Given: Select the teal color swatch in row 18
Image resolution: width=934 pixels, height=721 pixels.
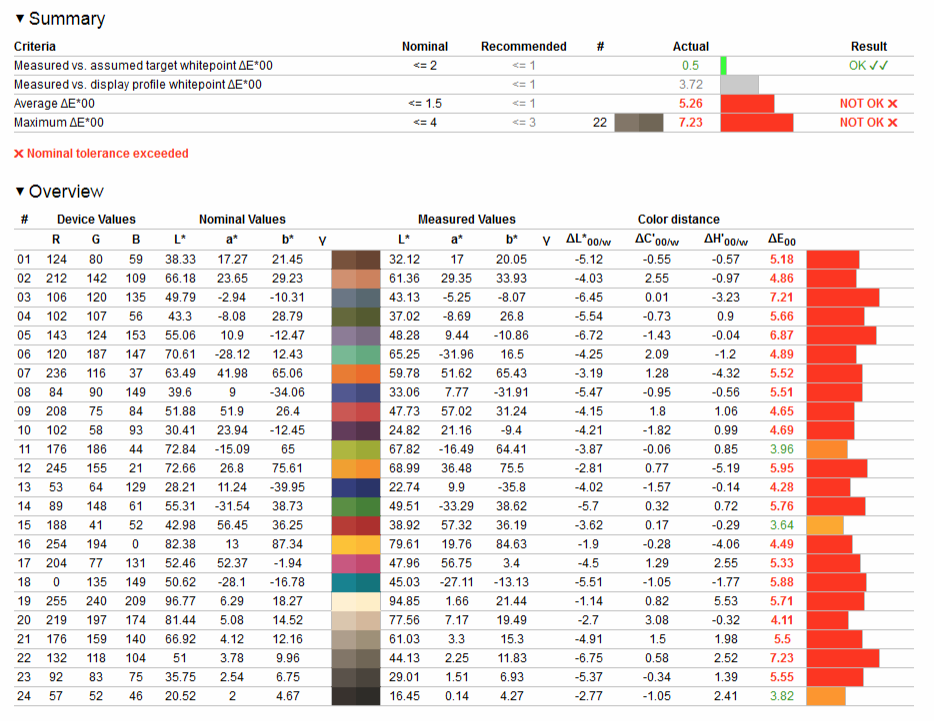Looking at the screenshot, I should 356,583.
